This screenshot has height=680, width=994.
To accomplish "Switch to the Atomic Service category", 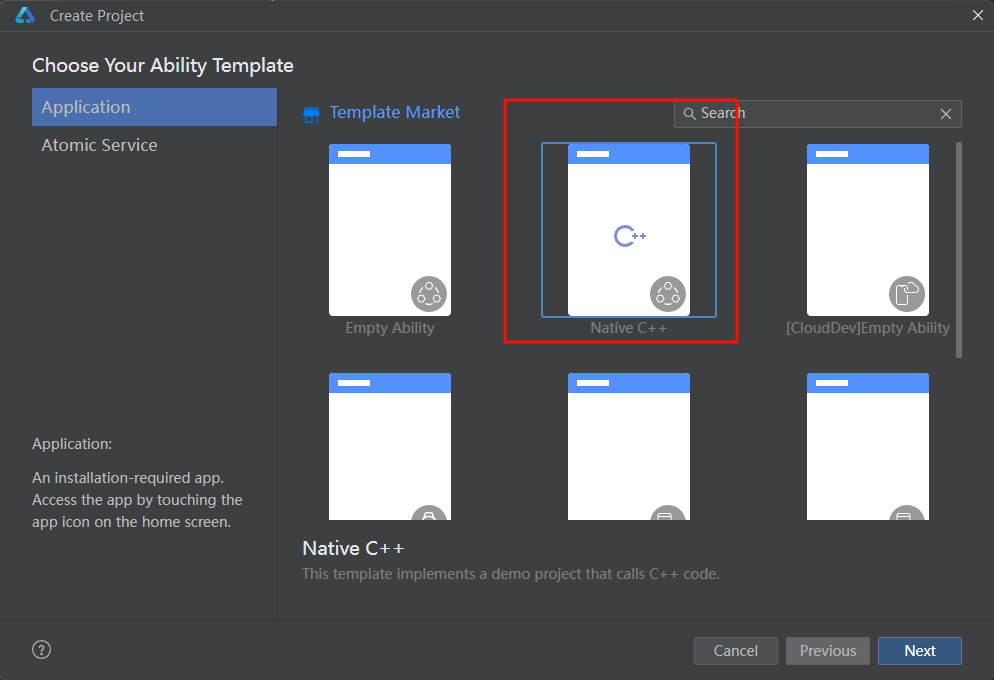I will (x=99, y=145).
